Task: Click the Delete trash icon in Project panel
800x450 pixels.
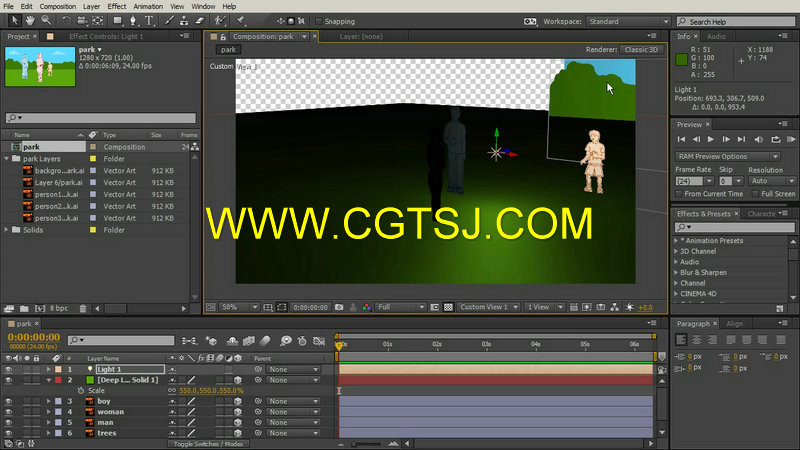Action: (x=83, y=308)
